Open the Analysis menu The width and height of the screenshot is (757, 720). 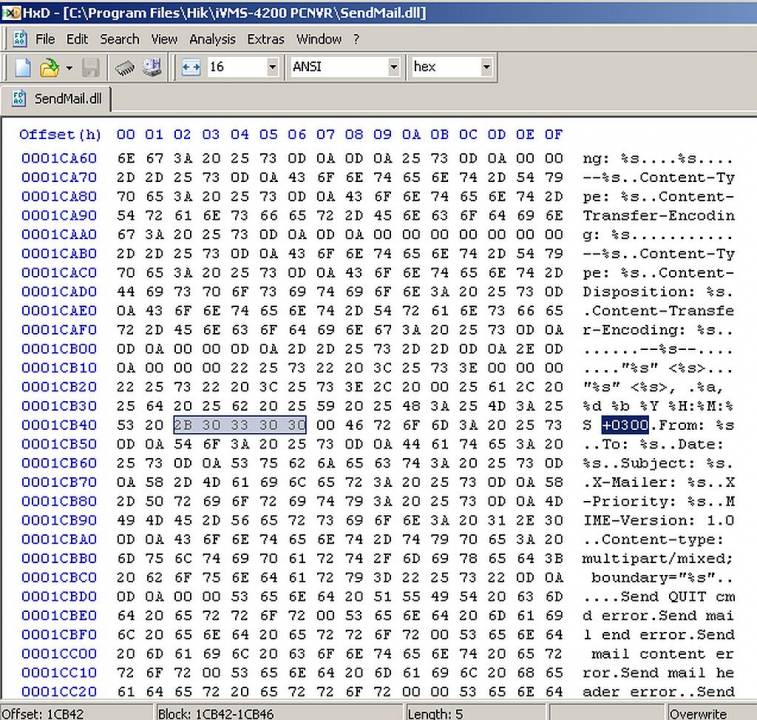(x=212, y=39)
